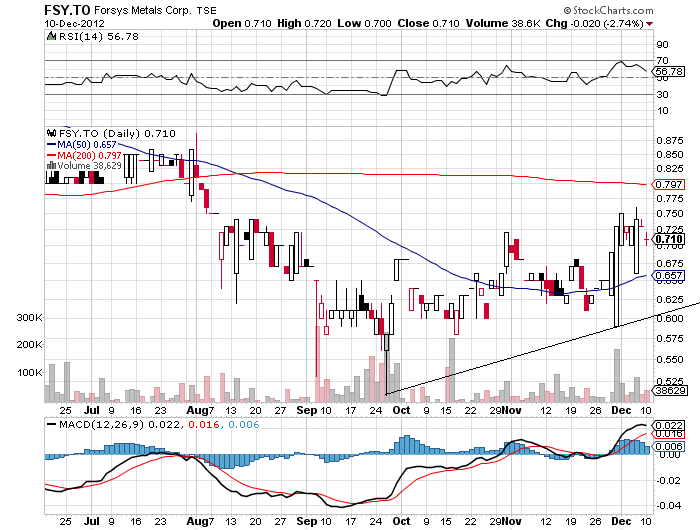Viewport: 700px width, 530px height.
Task: Click the RSI 56.78 value tag on right axis
Action: [668, 71]
